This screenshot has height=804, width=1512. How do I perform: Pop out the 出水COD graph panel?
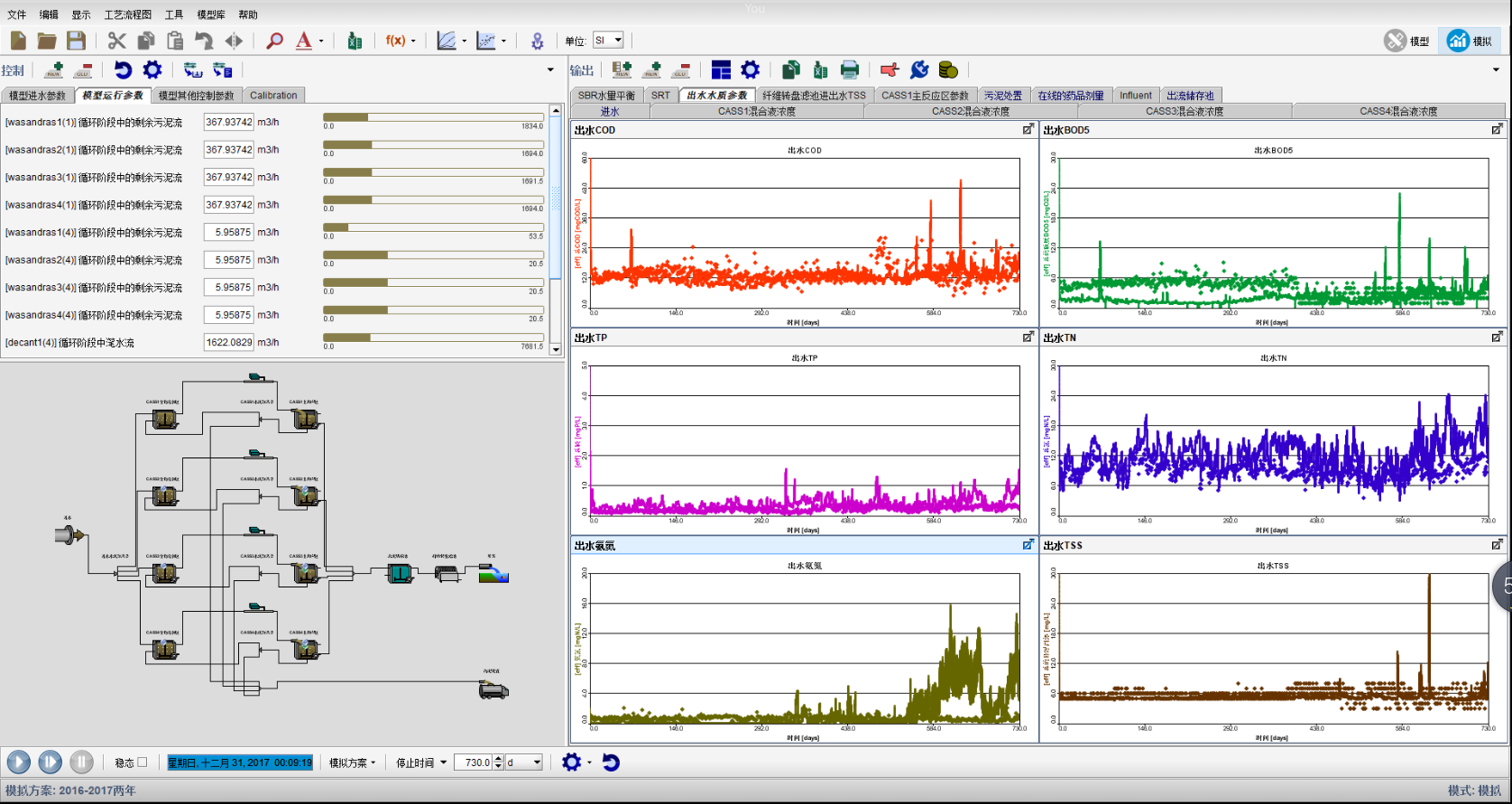(x=1028, y=130)
